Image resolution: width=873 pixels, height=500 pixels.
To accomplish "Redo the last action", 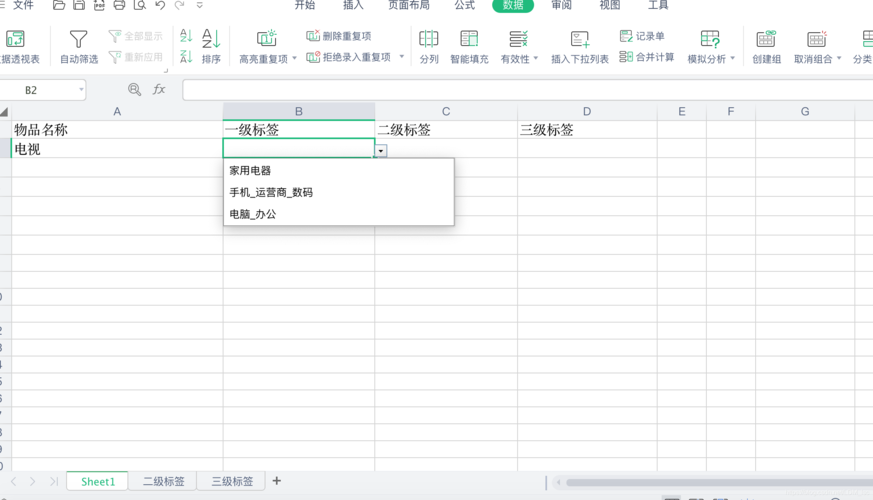I will click(179, 6).
